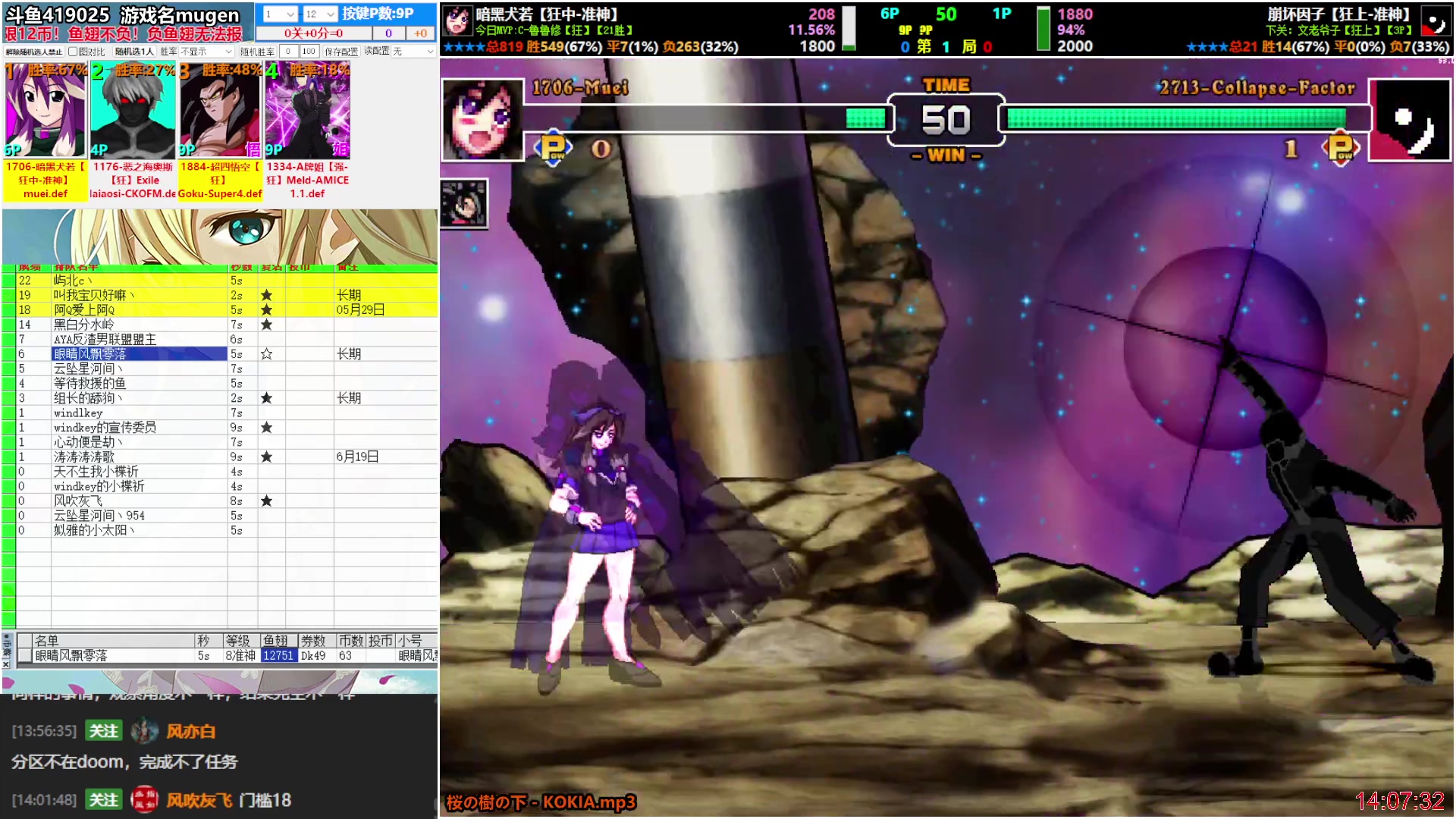Toggle the 图对比 checkbox
This screenshot has width=1456, height=819.
[x=73, y=52]
